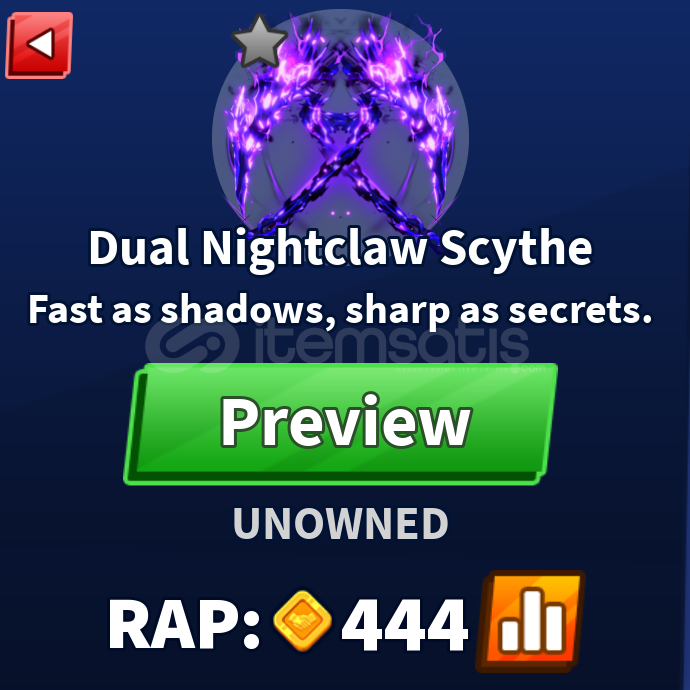Click the itemsatis watermark logo symbol

click(x=192, y=346)
